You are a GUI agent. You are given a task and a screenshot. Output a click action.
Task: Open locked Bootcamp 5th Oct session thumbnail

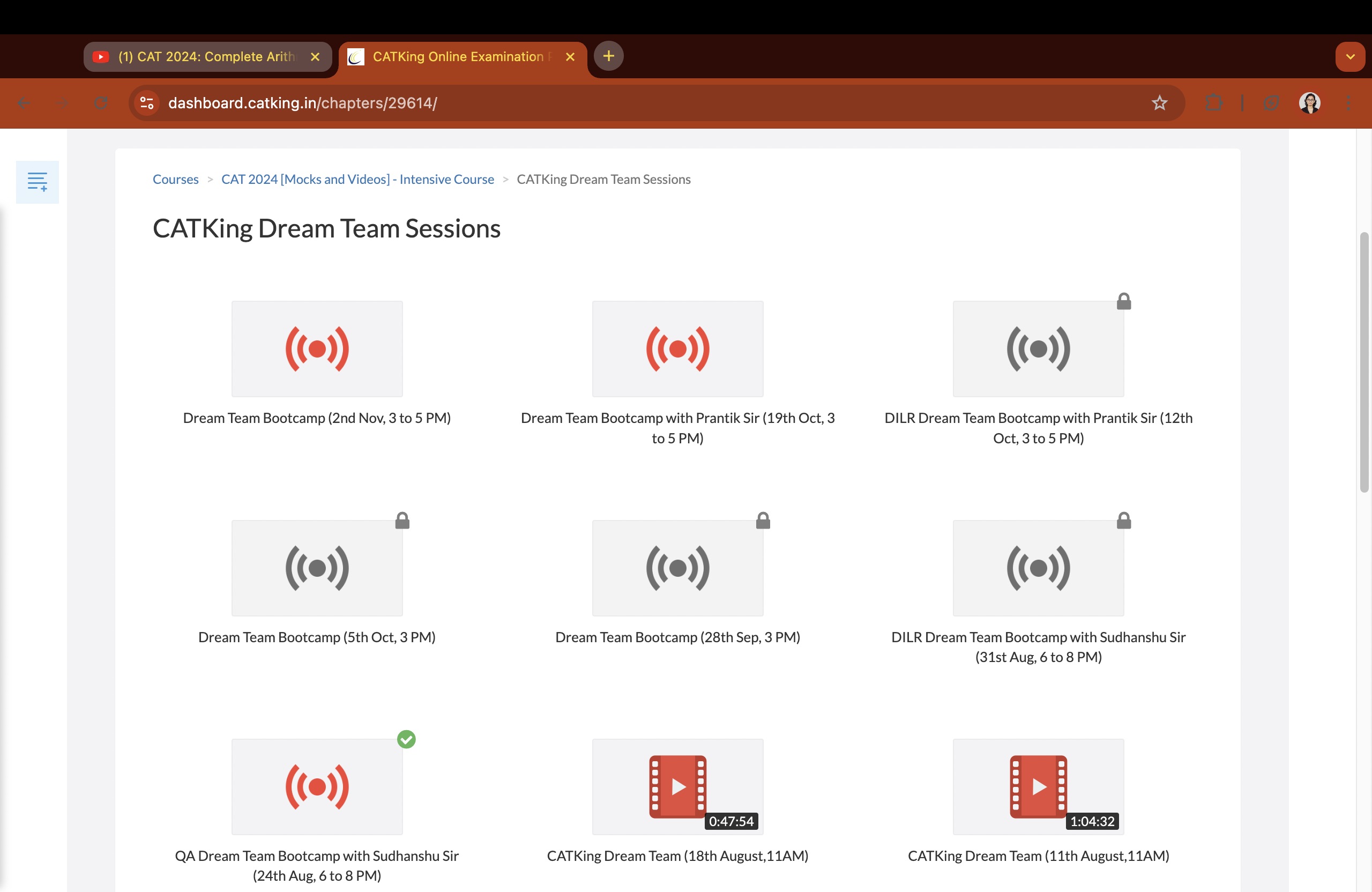317,568
